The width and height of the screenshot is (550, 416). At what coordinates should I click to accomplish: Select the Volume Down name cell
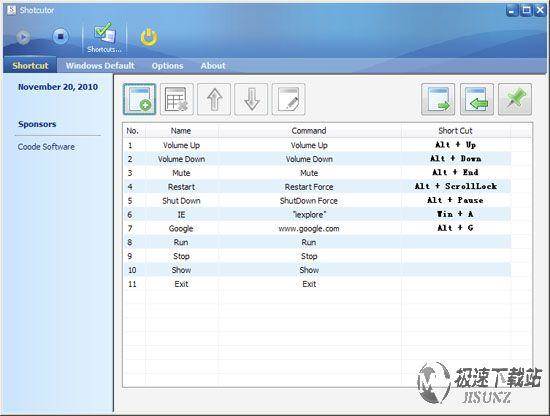point(181,159)
